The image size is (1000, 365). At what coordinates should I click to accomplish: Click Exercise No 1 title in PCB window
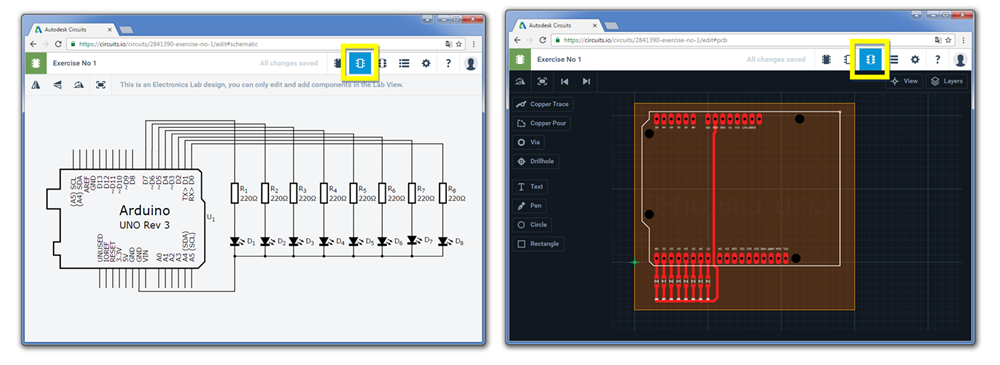(x=559, y=59)
